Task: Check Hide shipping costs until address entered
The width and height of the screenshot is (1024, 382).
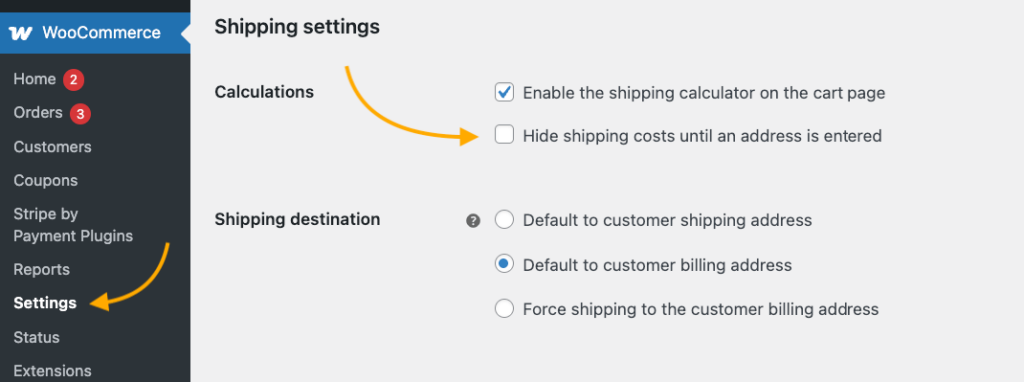Action: point(504,135)
